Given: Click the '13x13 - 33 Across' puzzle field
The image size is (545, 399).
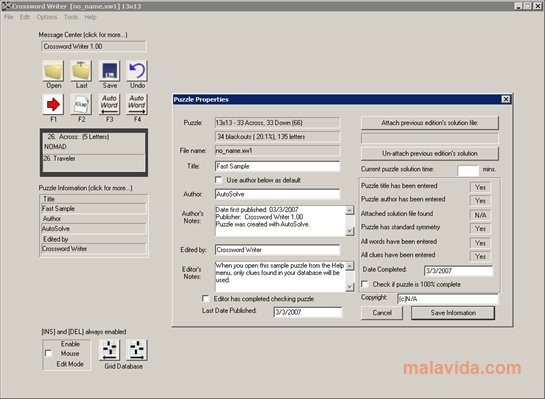Looking at the screenshot, I should pyautogui.click(x=277, y=123).
